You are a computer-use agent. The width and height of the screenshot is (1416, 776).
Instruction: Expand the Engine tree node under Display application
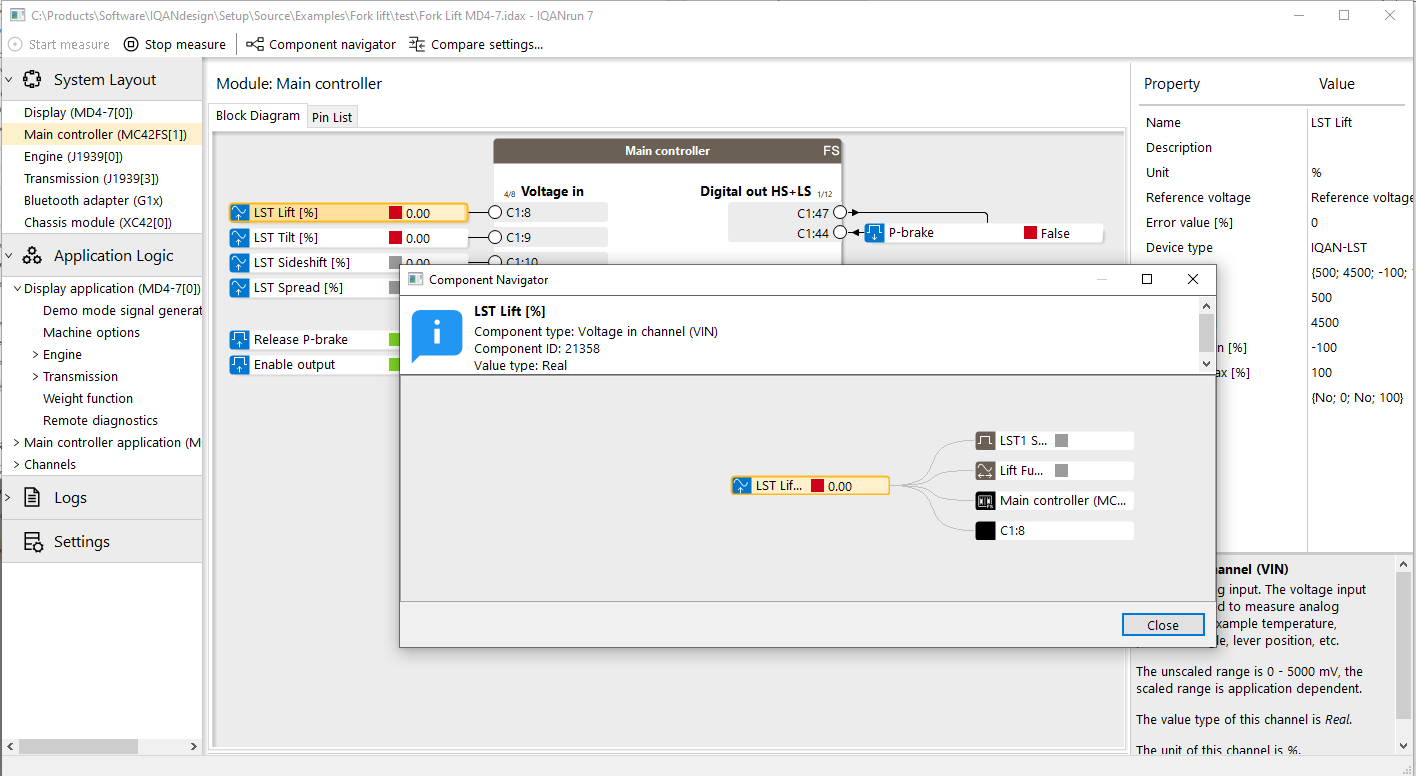tap(36, 355)
